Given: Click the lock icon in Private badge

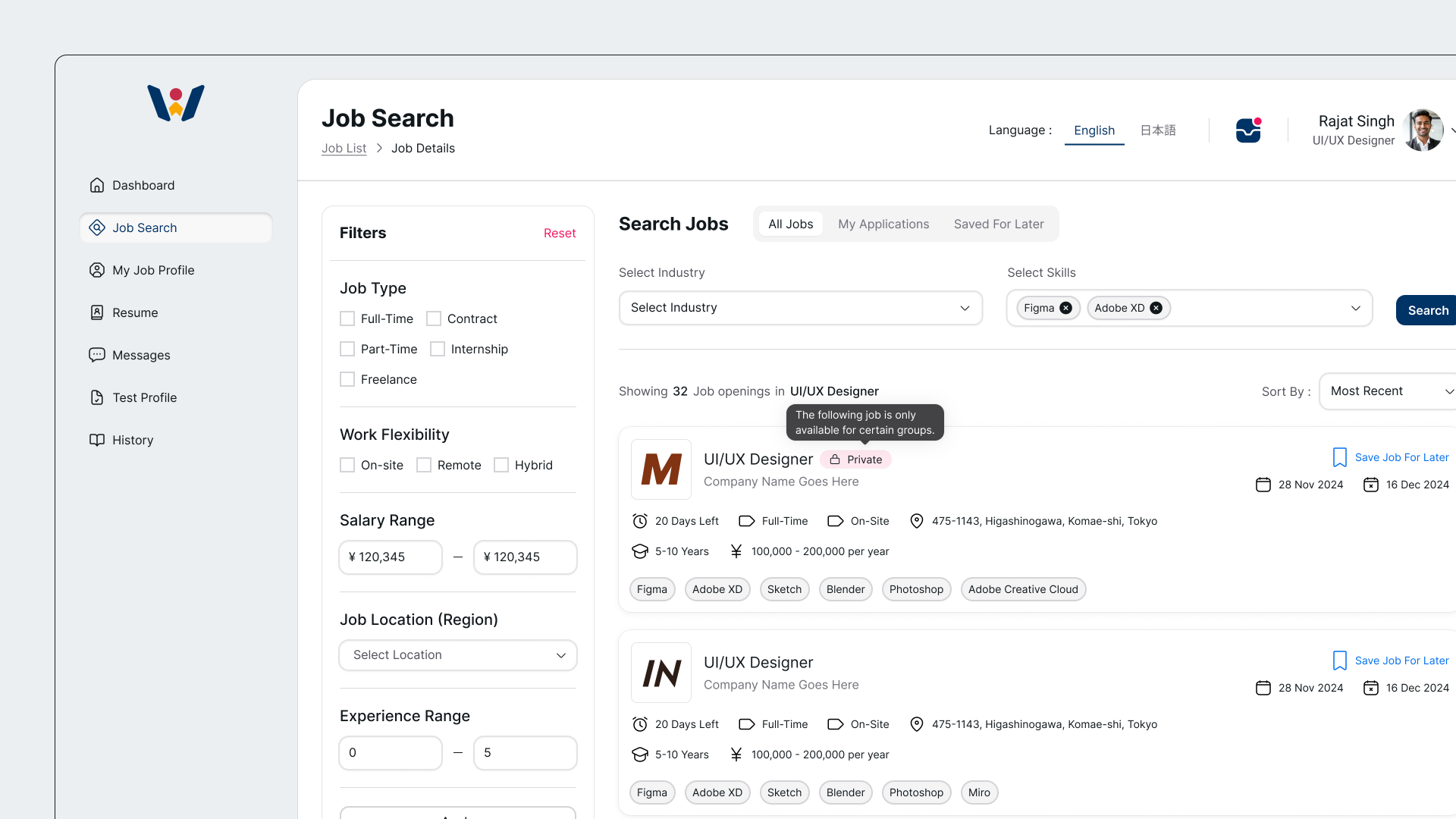Looking at the screenshot, I should pos(835,460).
